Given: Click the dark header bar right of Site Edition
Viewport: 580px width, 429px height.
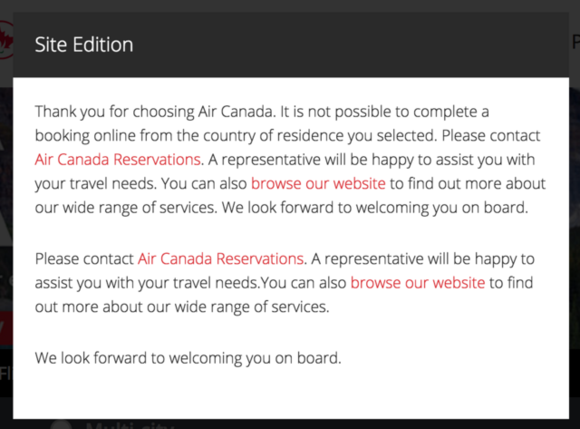Looking at the screenshot, I should tap(351, 45).
